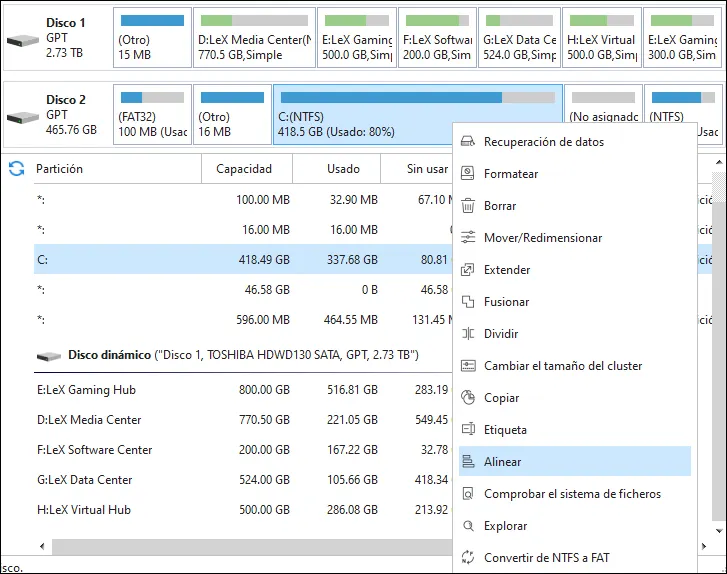
Task: Click the cluster size icon
Action: 468,365
